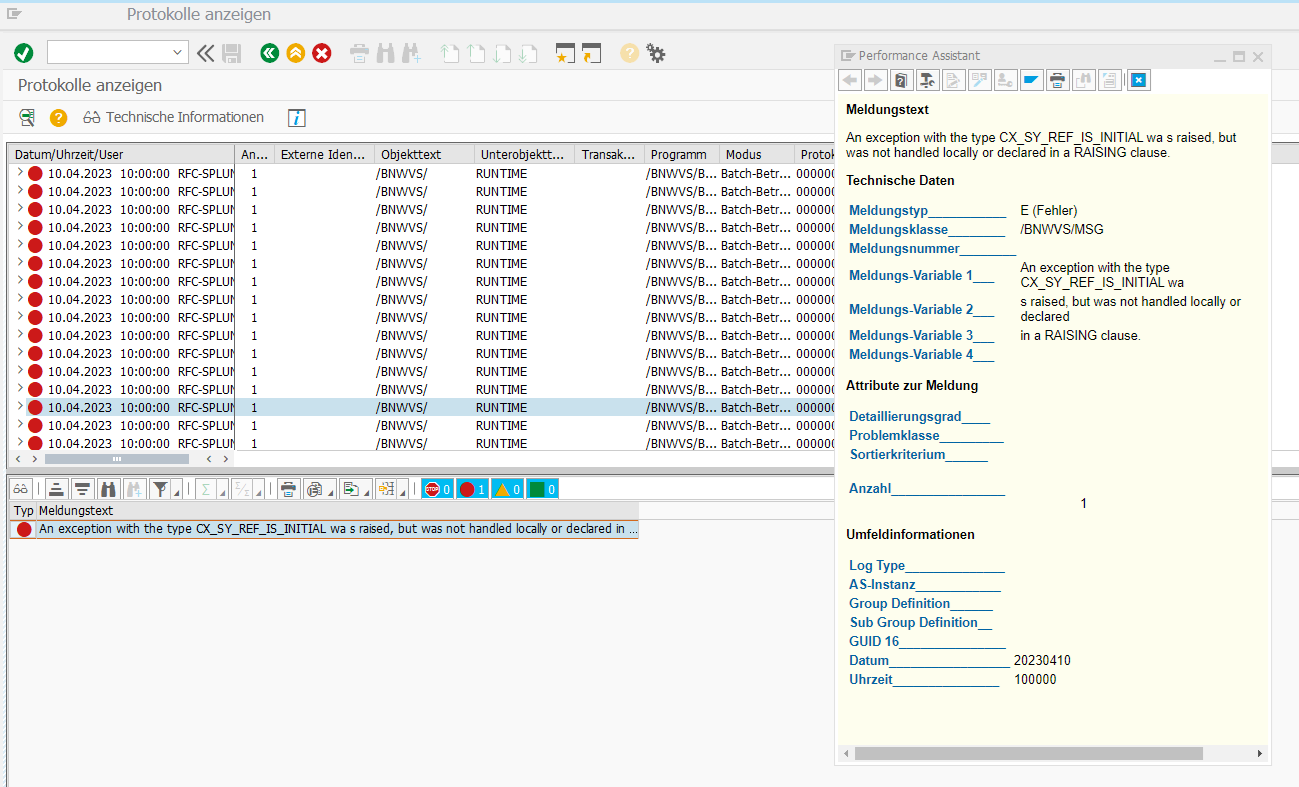The width and height of the screenshot is (1299, 787).
Task: Click the binoculars Find icon in message toolbar
Action: pyautogui.click(x=109, y=489)
